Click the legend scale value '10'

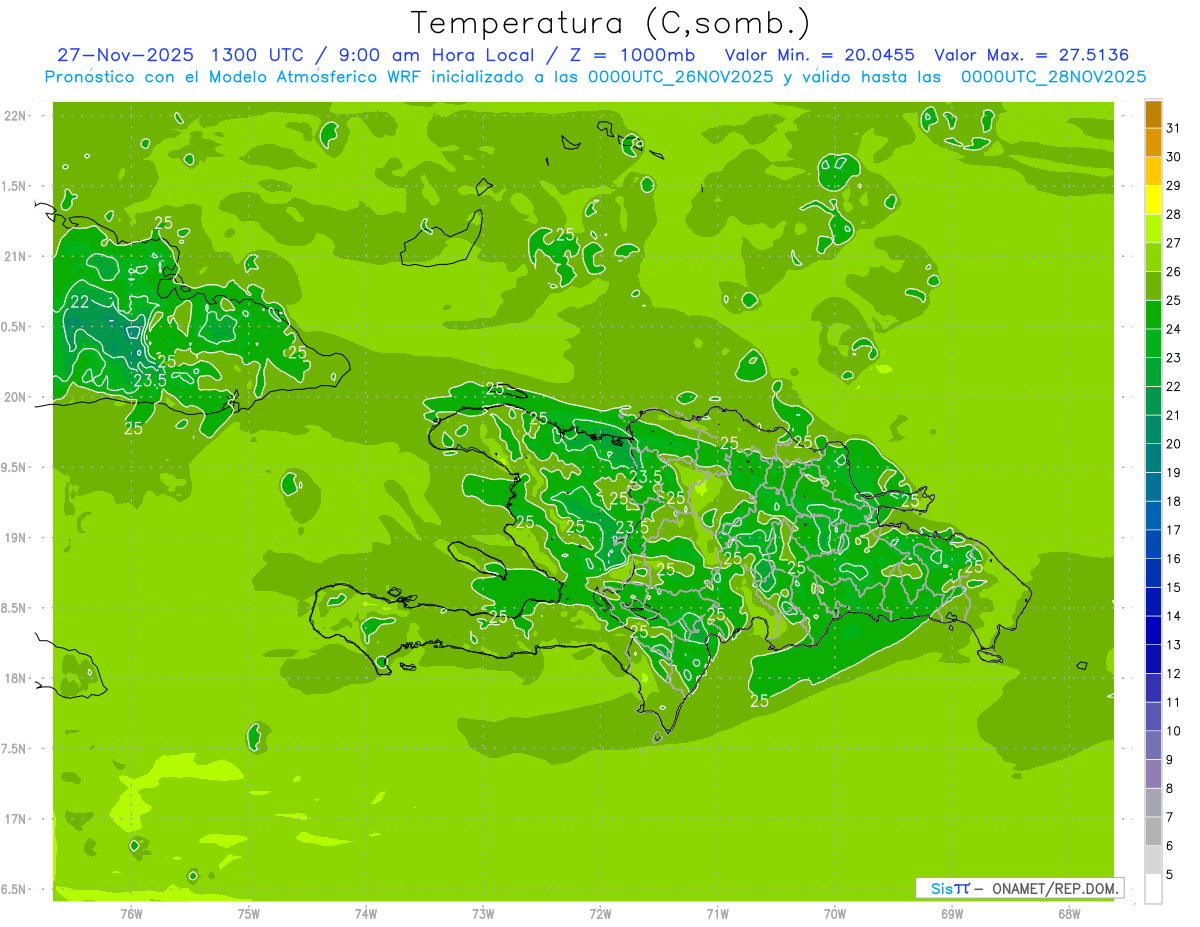1173,731
